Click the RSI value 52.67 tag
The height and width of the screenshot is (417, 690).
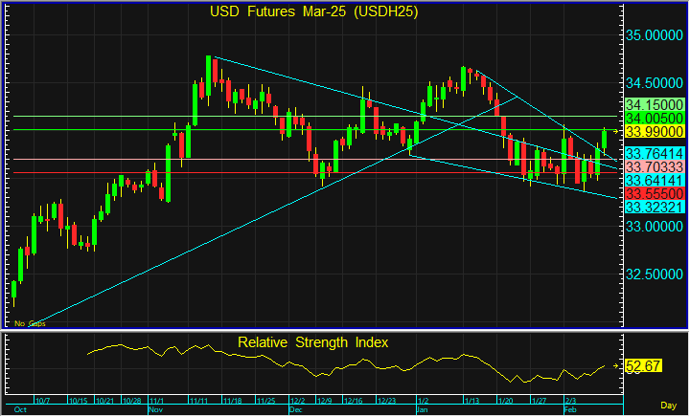pos(643,366)
